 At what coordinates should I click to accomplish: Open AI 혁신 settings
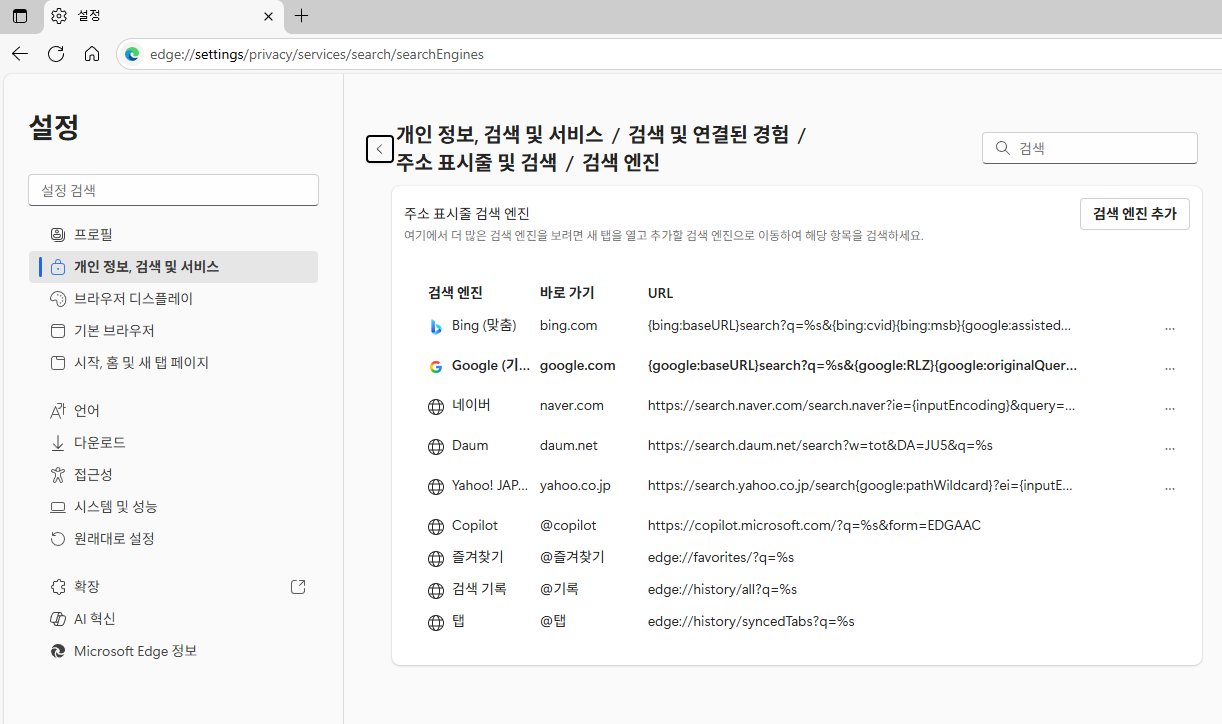[x=174, y=618]
